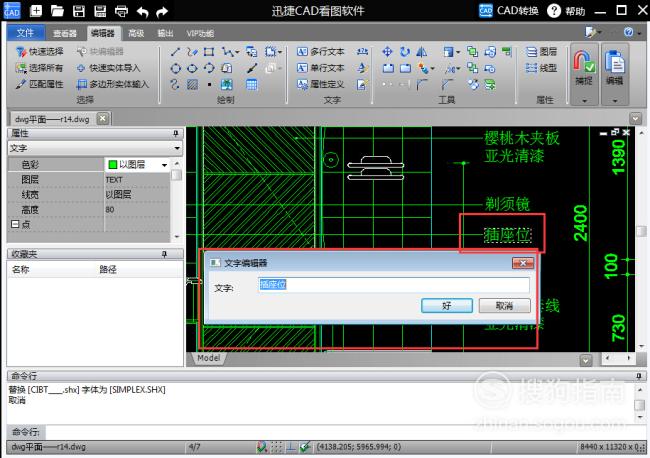Open the color 'By Layer' dropdown
The width and height of the screenshot is (650, 458).
(165, 165)
